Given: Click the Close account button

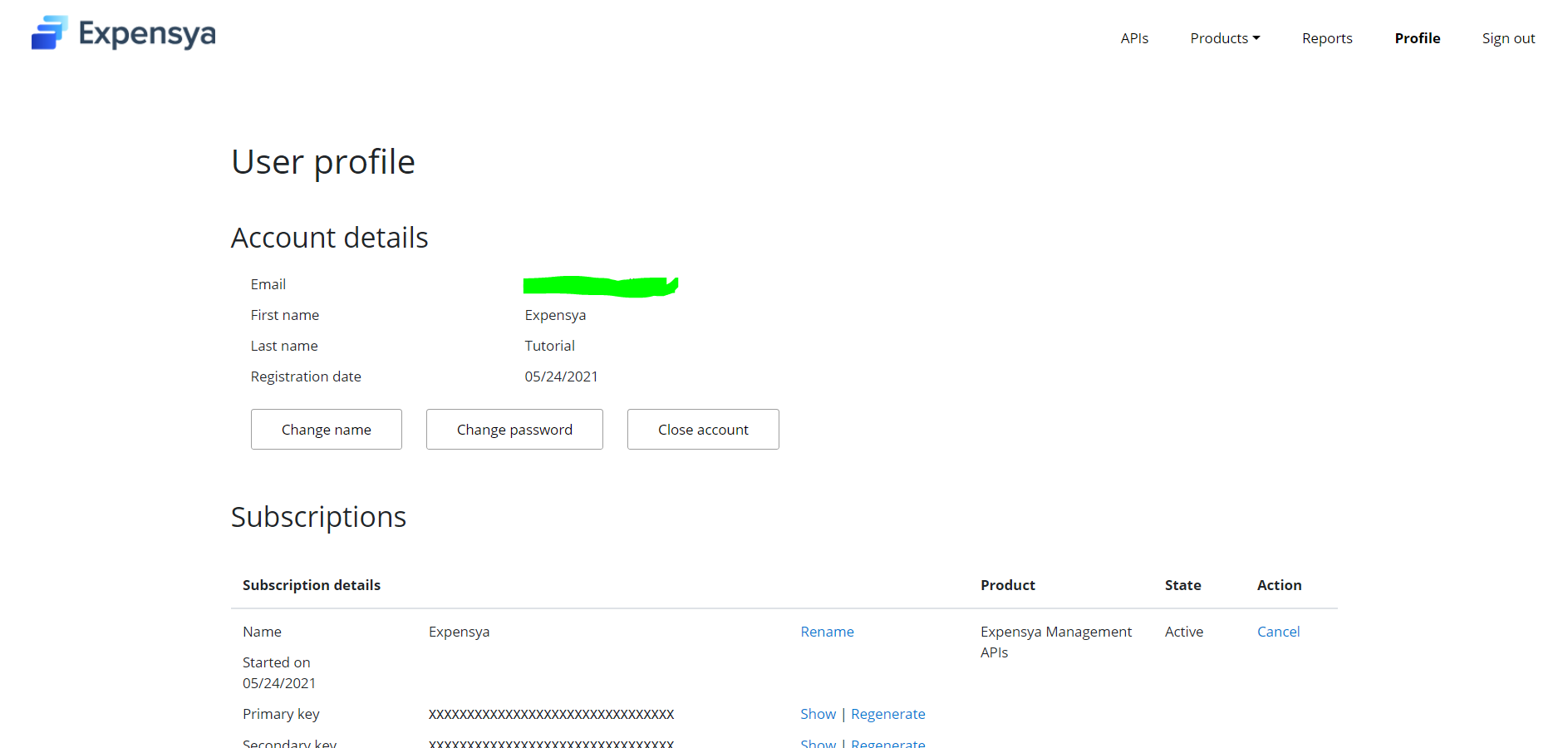Looking at the screenshot, I should (x=703, y=429).
